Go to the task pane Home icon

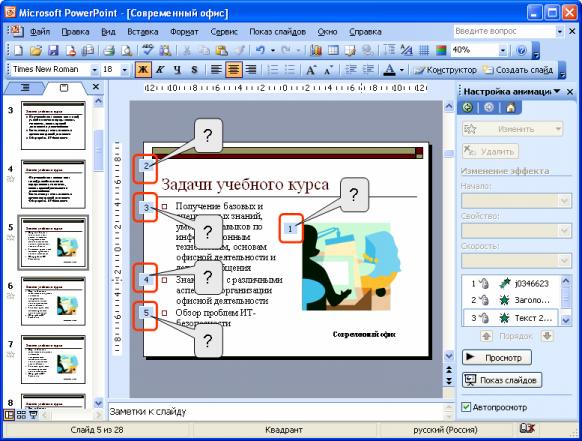(x=511, y=107)
